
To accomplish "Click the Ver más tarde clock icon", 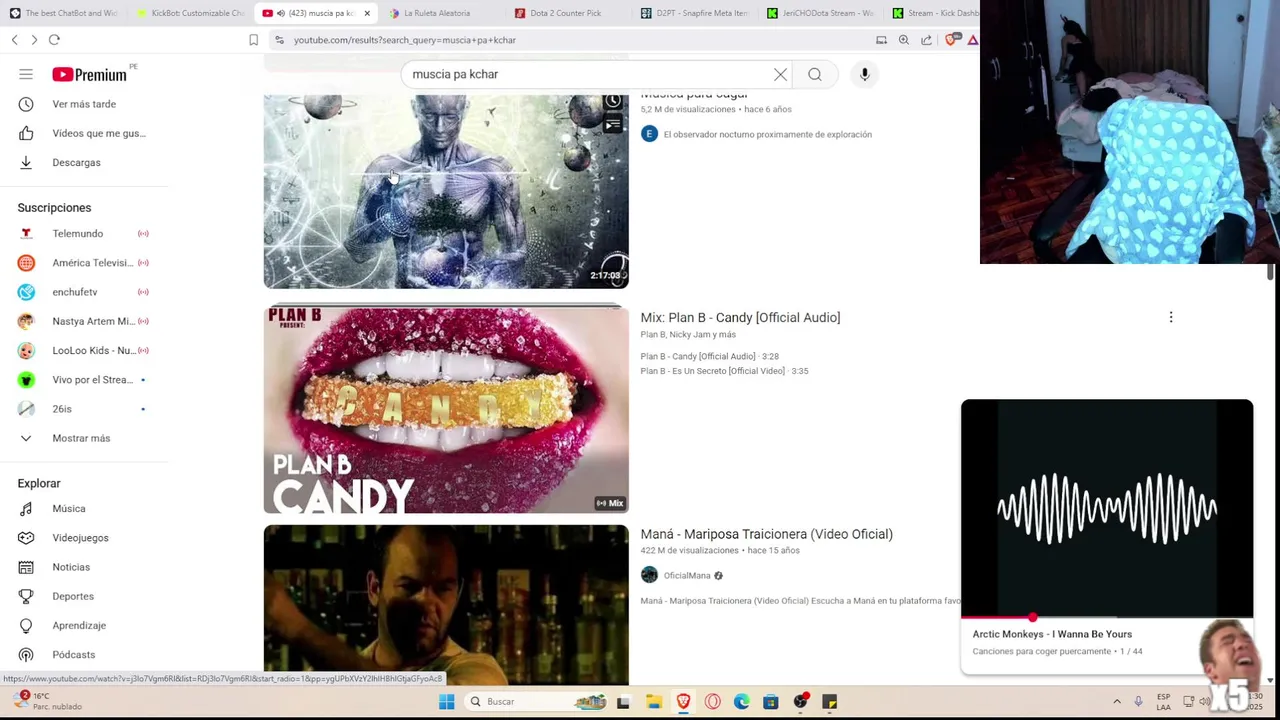I will [x=26, y=104].
